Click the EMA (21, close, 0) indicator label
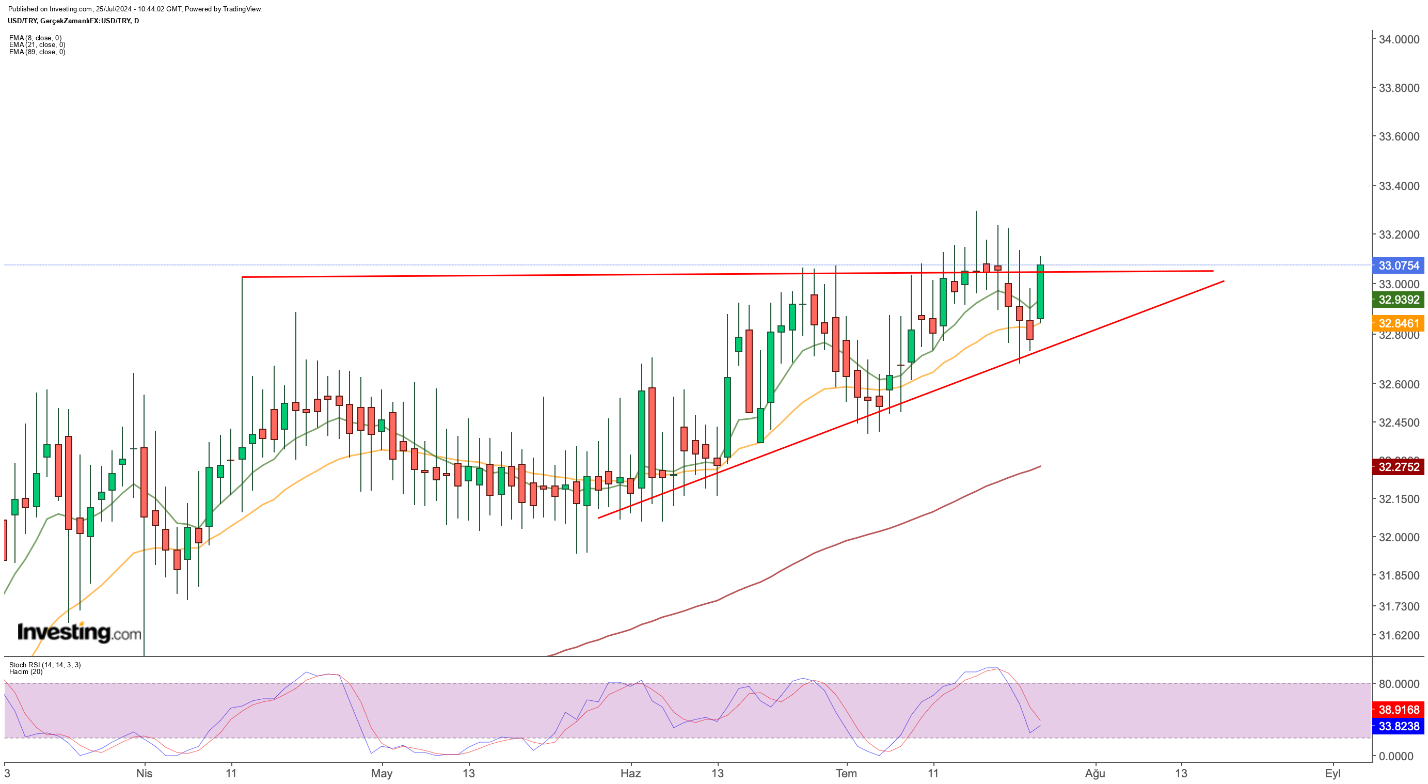The height and width of the screenshot is (784, 1428). (x=37, y=45)
